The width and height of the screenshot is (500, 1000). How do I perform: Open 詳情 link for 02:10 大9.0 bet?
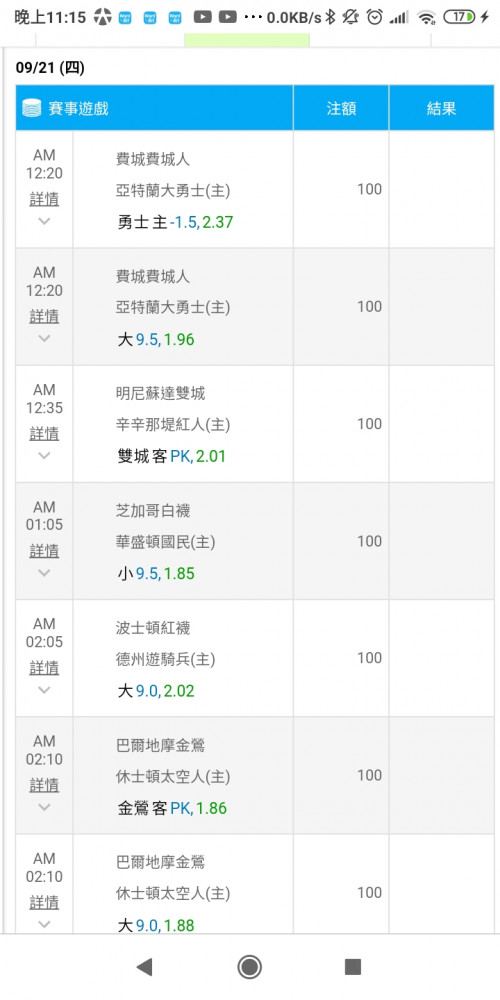(x=44, y=902)
